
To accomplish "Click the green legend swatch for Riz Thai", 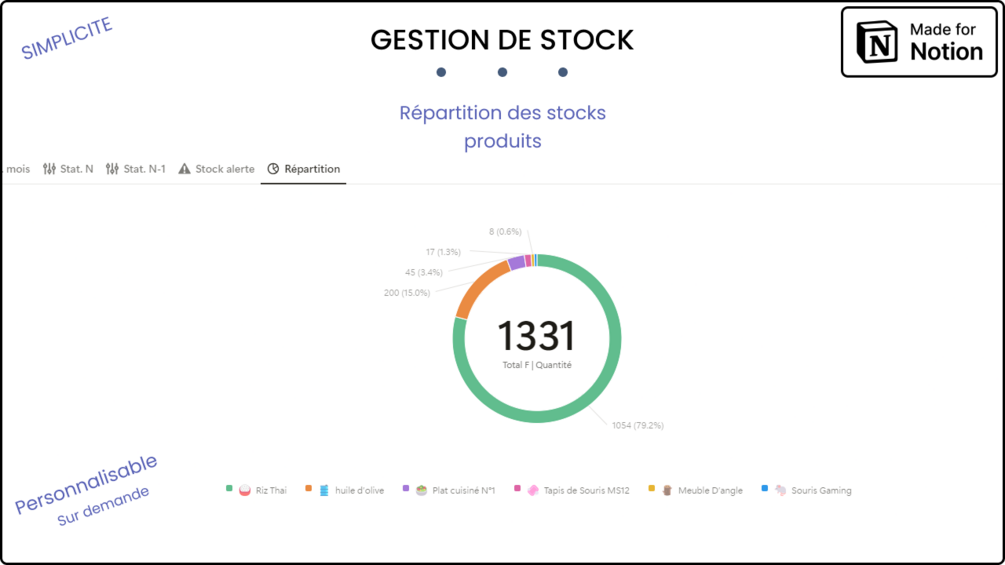I will point(229,488).
